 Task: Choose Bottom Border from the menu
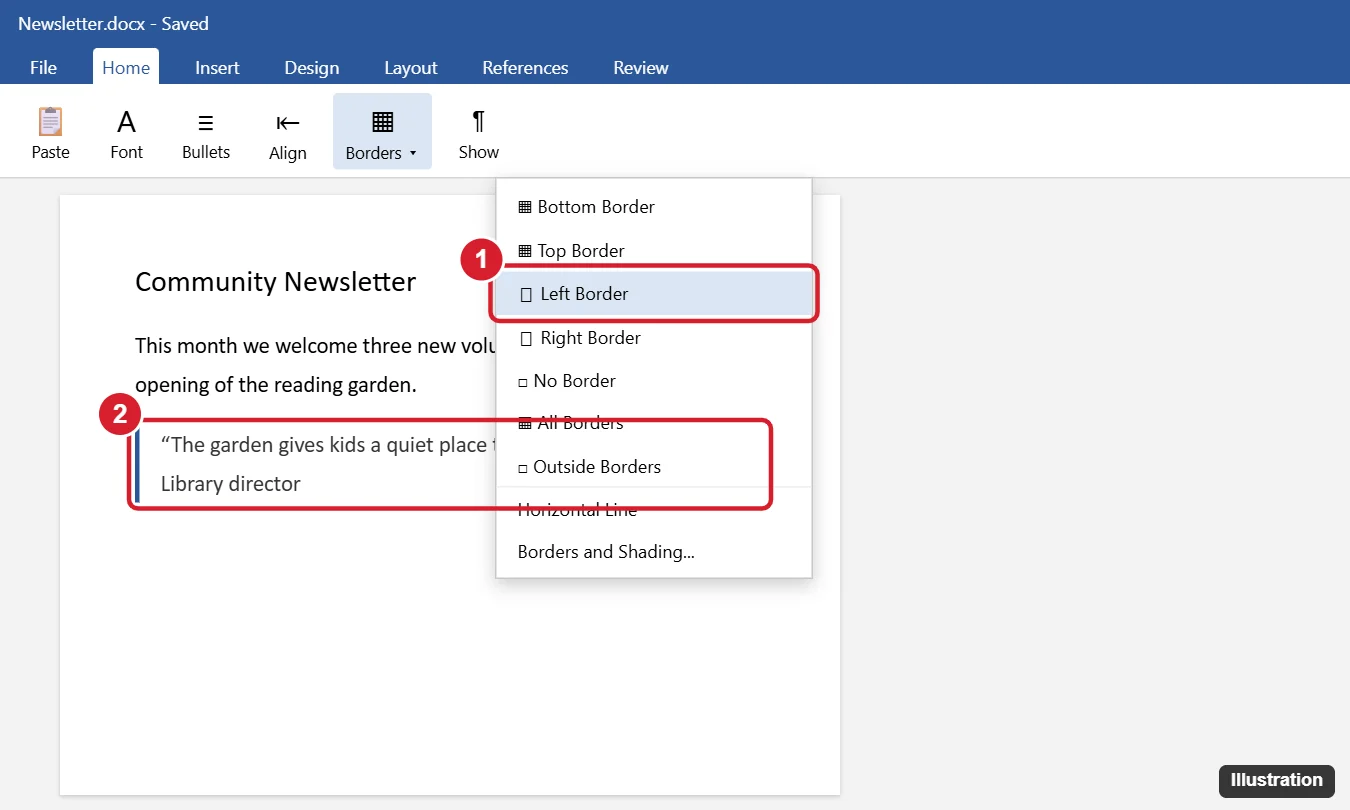tap(654, 207)
